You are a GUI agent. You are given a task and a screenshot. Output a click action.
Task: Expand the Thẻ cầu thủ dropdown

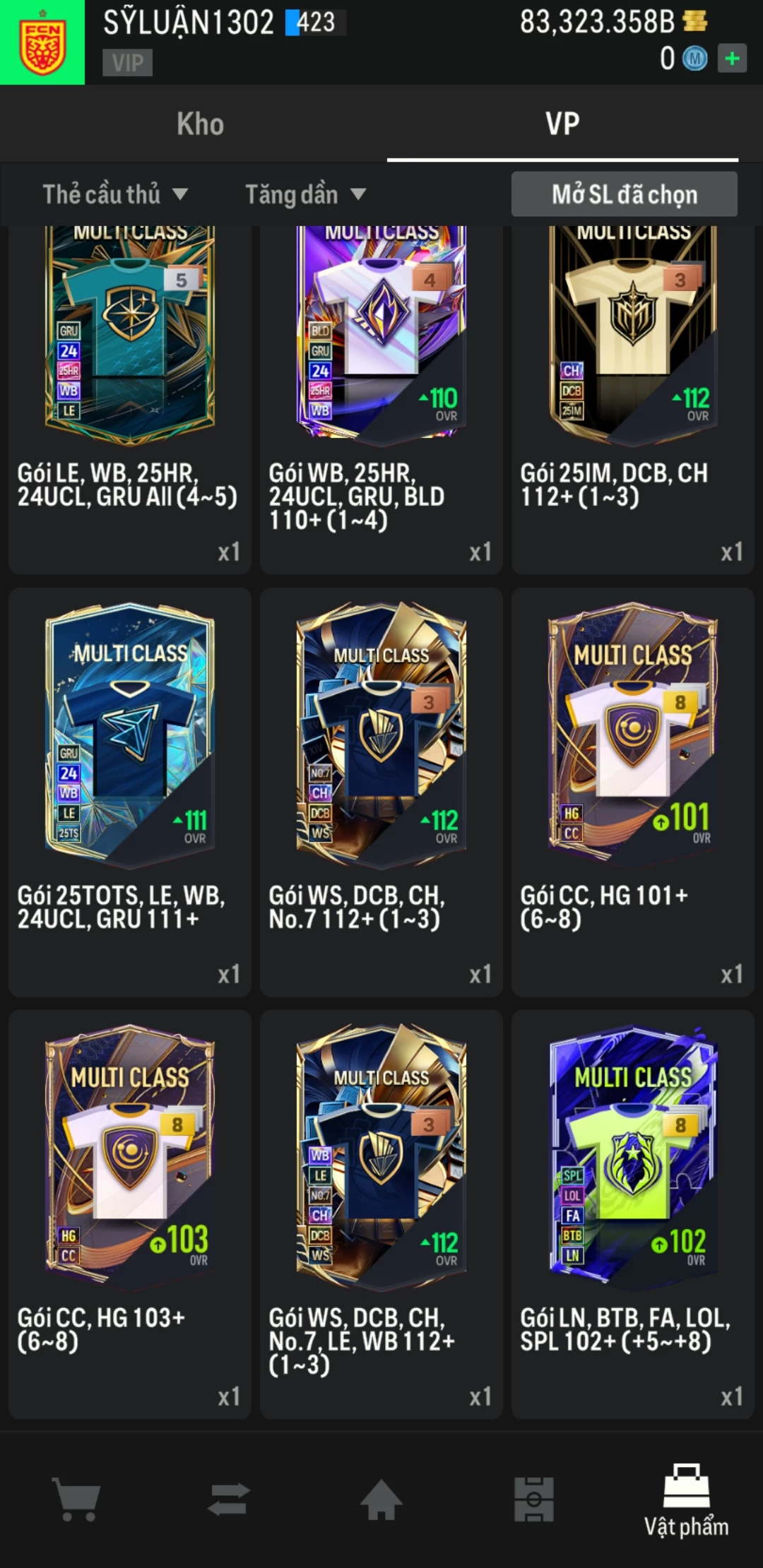115,194
